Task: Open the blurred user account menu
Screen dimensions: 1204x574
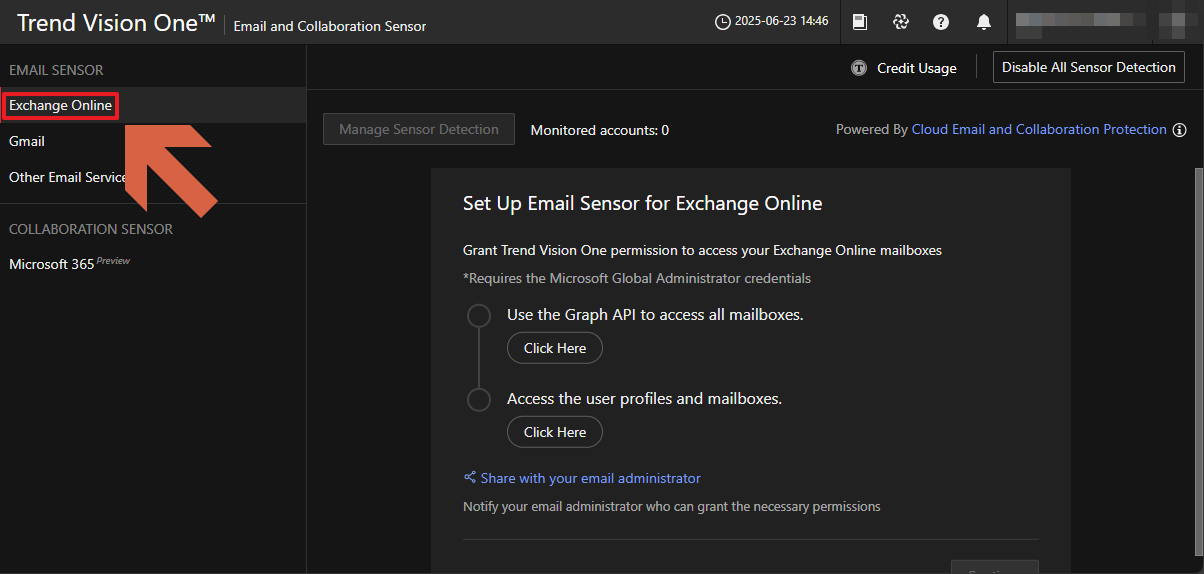Action: [1100, 22]
